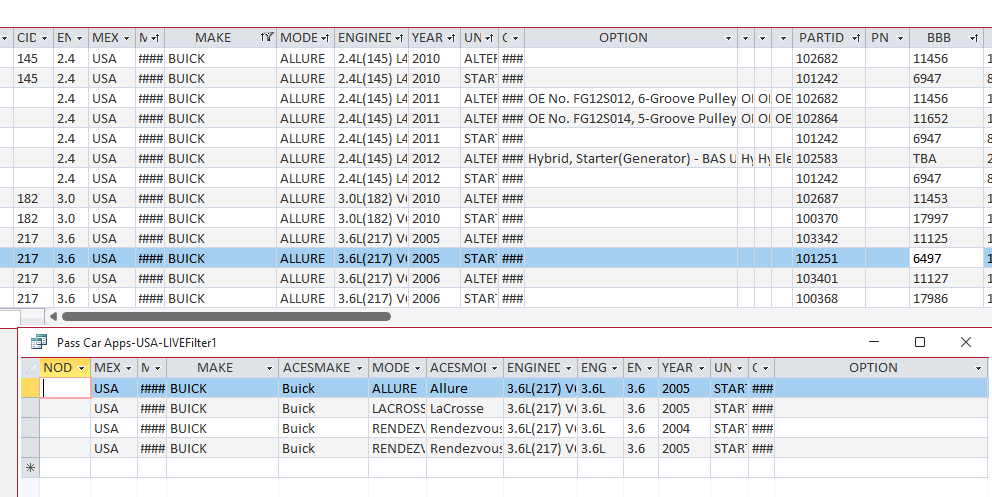The height and width of the screenshot is (497, 992).
Task: Click the PARTID cell 102864
Action: [829, 119]
